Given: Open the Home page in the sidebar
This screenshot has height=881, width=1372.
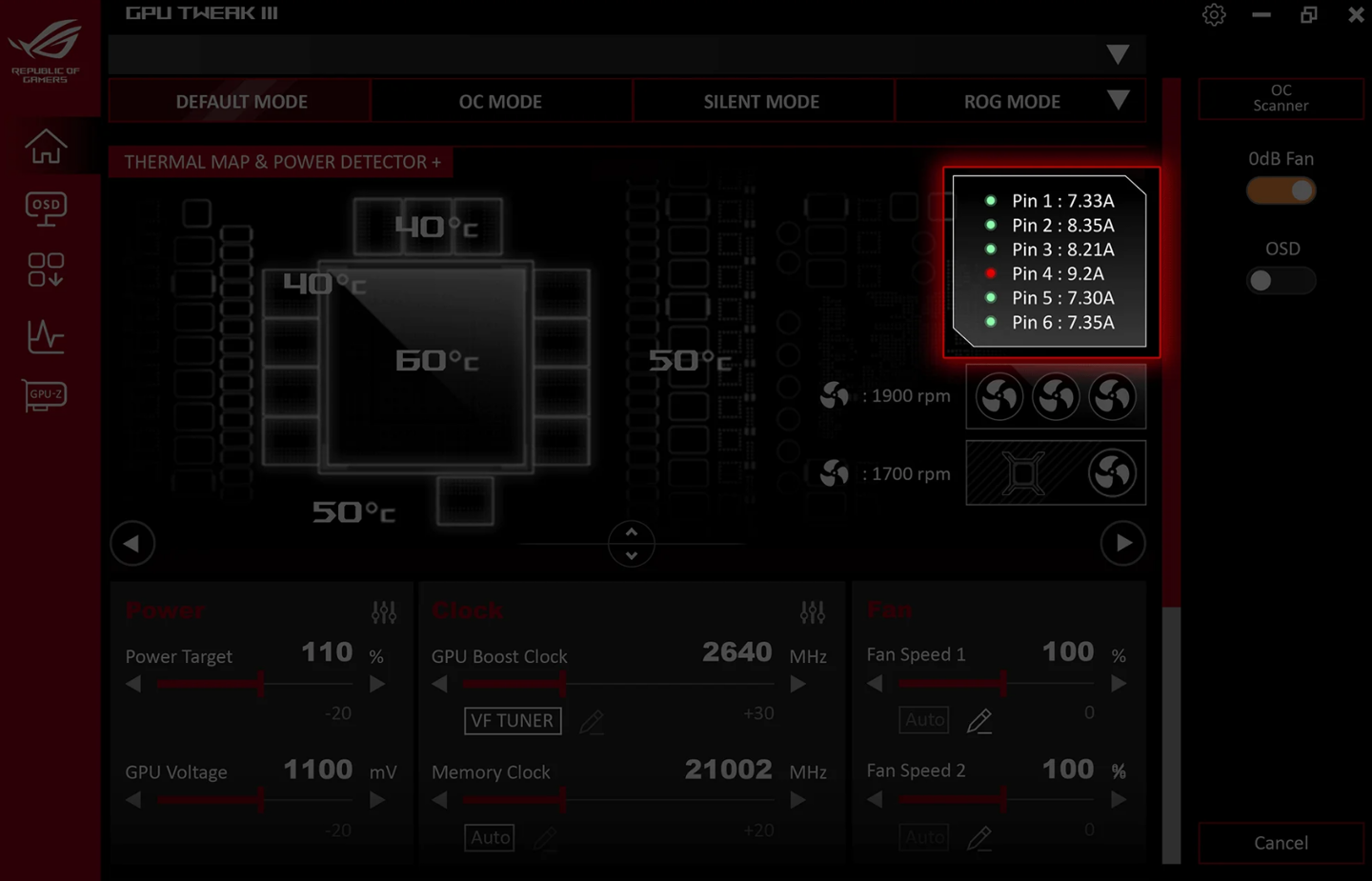Looking at the screenshot, I should point(46,146).
